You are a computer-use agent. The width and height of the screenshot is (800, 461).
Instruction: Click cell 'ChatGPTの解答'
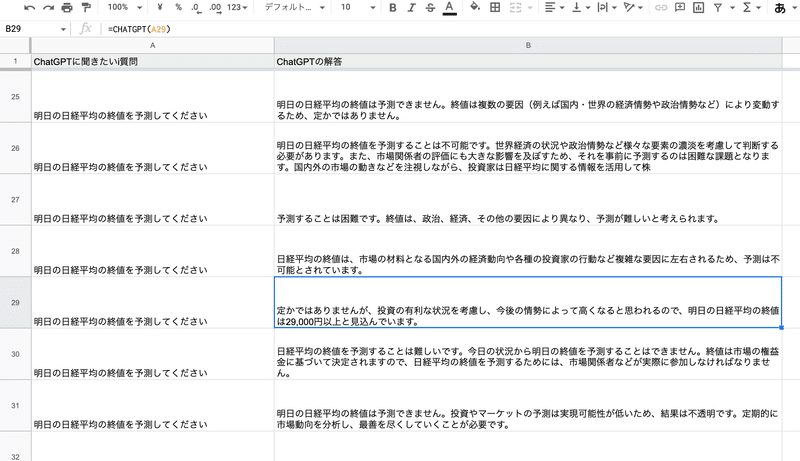pyautogui.click(x=528, y=61)
